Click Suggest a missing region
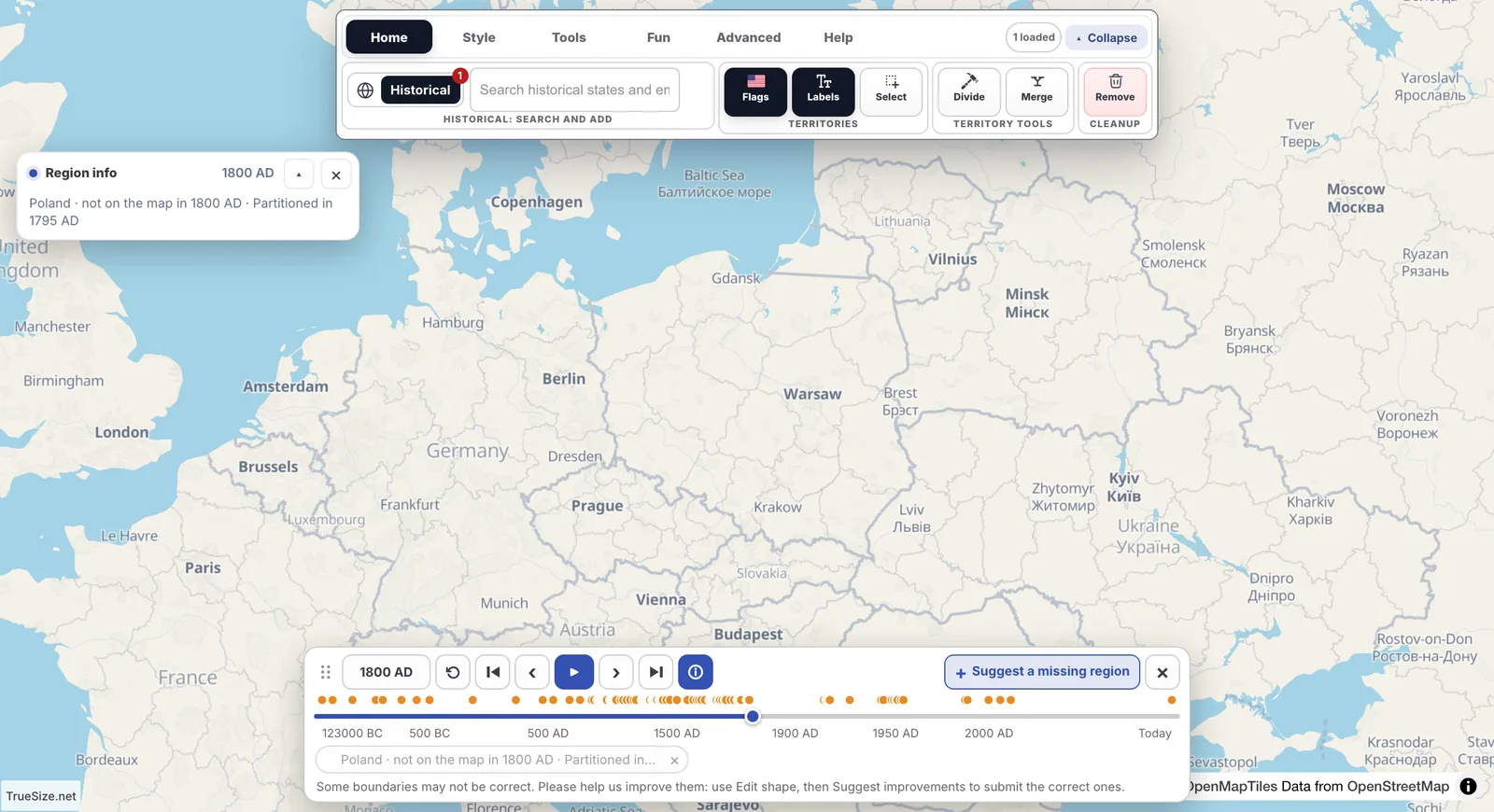 click(x=1042, y=672)
